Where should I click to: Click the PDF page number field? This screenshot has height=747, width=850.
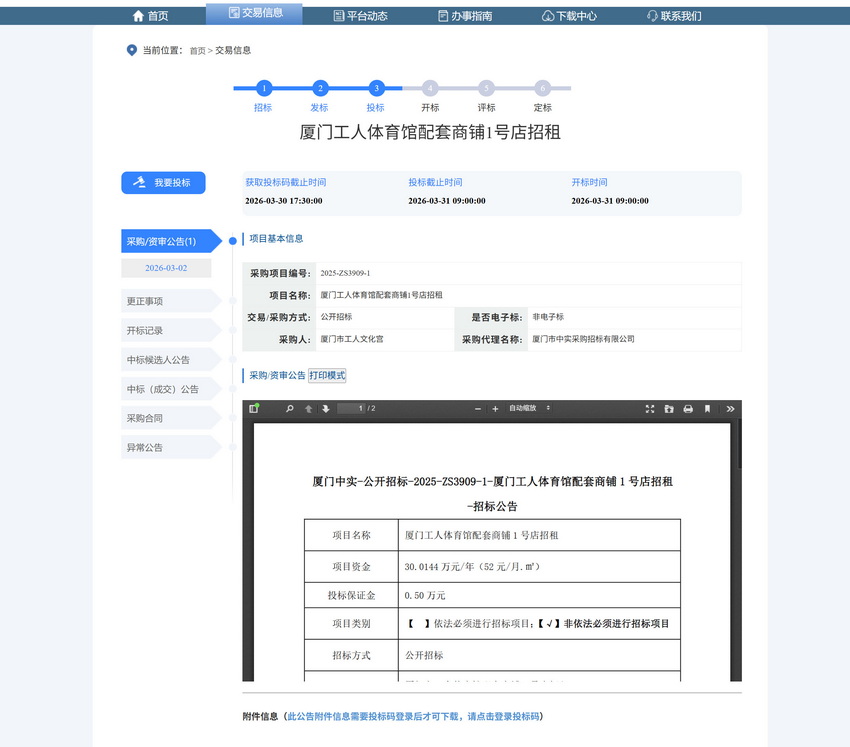351,408
